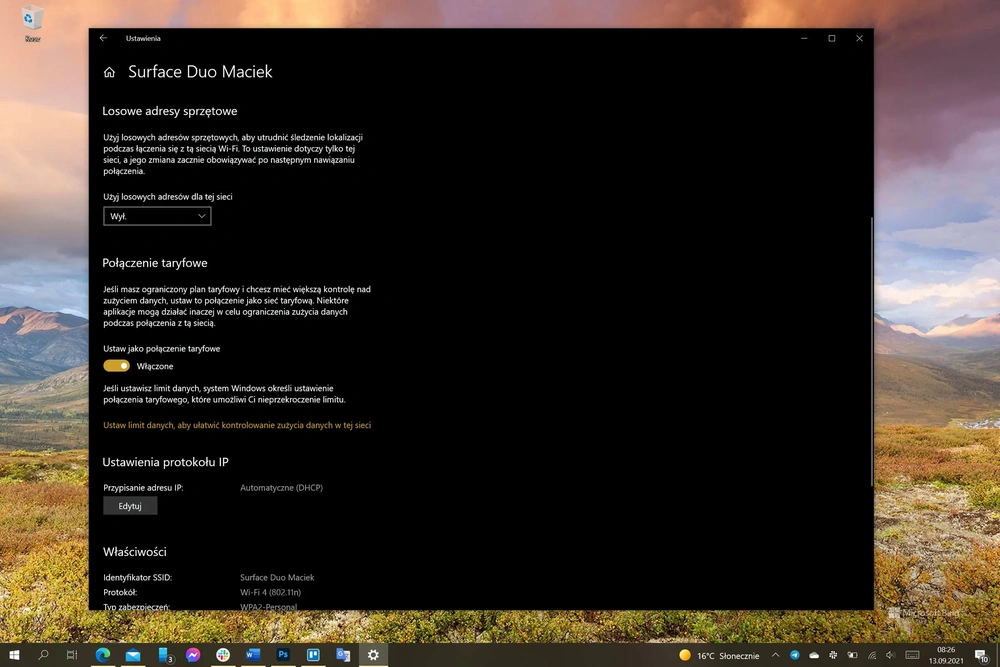This screenshot has height=667, width=1000.
Task: Open Task View on the taskbar
Action: (x=71, y=655)
